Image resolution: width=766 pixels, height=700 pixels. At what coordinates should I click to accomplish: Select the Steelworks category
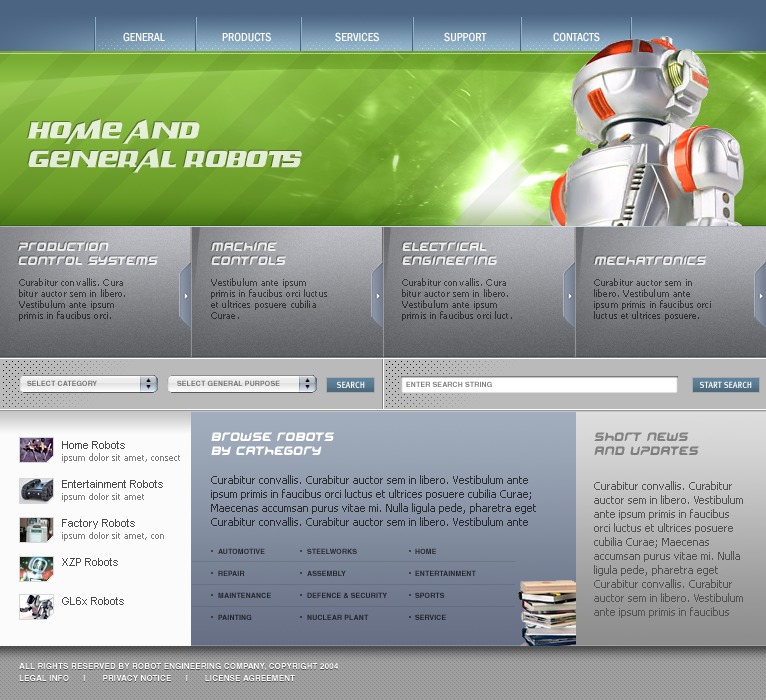click(x=332, y=552)
